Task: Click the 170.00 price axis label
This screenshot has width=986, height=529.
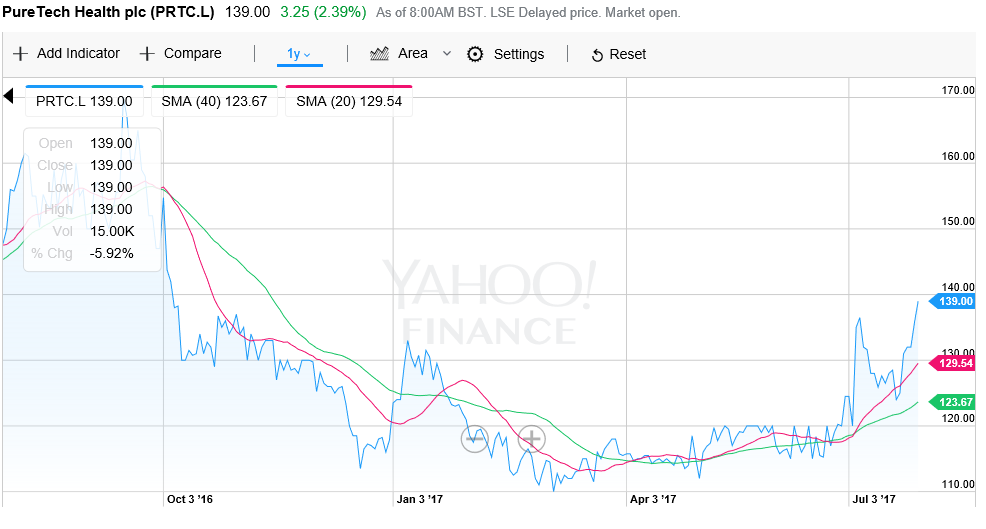Action: [958, 90]
